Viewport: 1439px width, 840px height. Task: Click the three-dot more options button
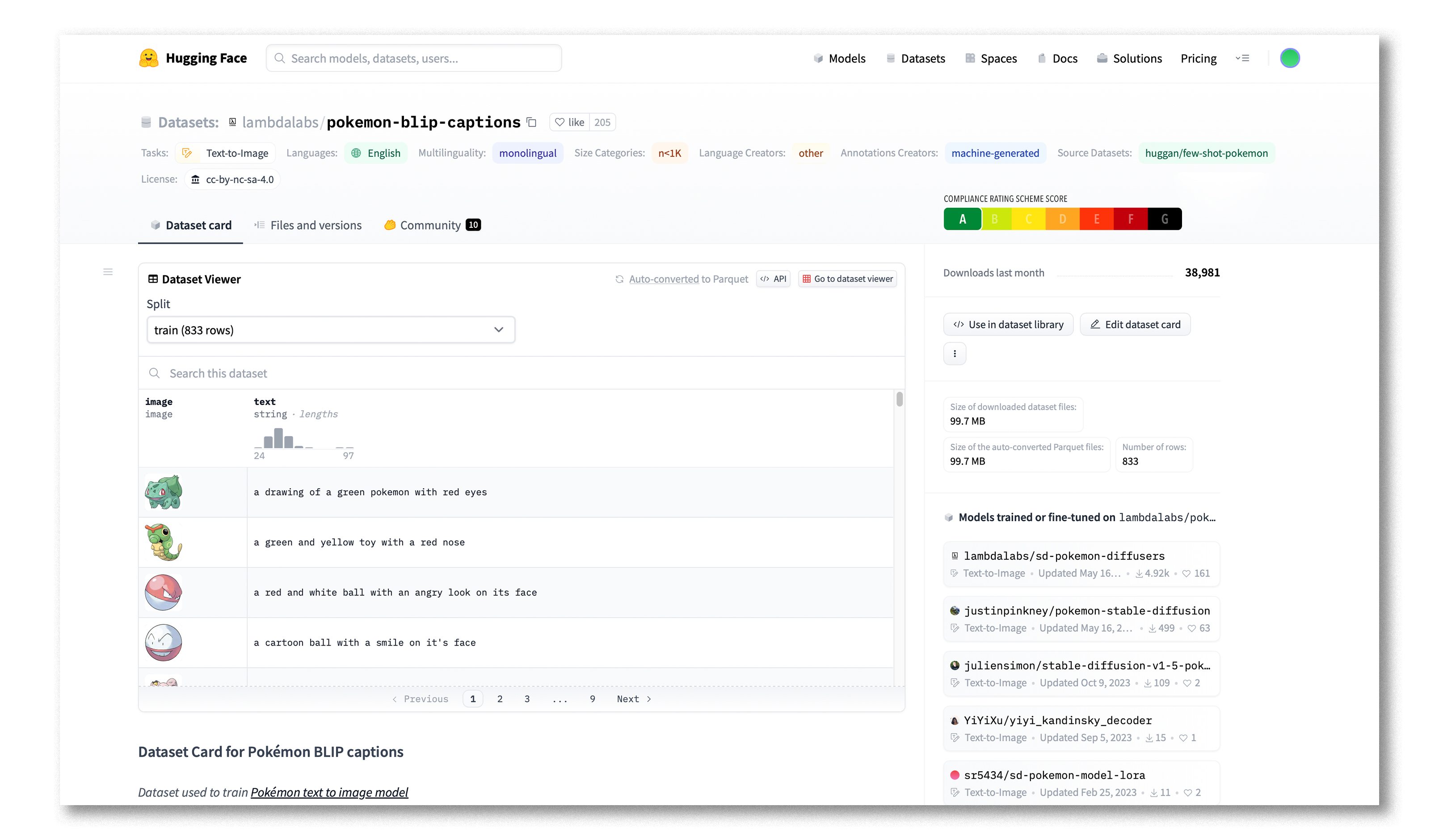(954, 354)
